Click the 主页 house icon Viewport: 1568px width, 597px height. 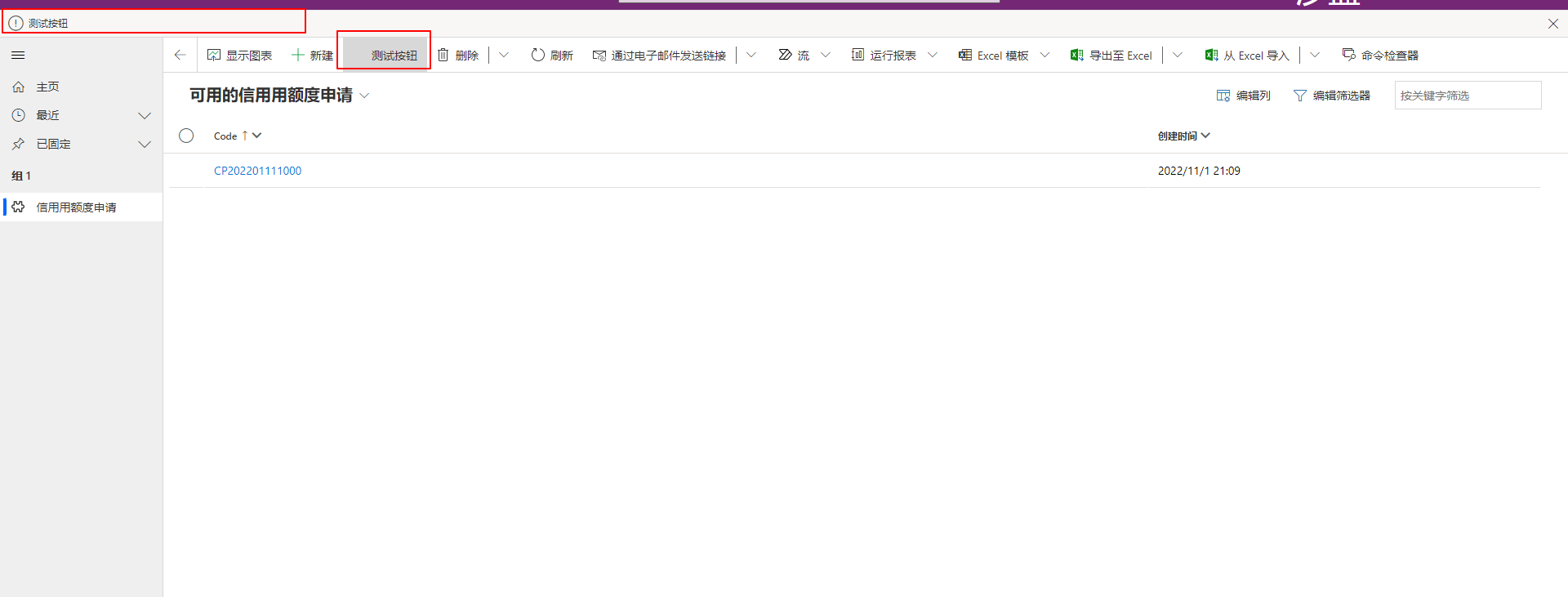pyautogui.click(x=19, y=87)
